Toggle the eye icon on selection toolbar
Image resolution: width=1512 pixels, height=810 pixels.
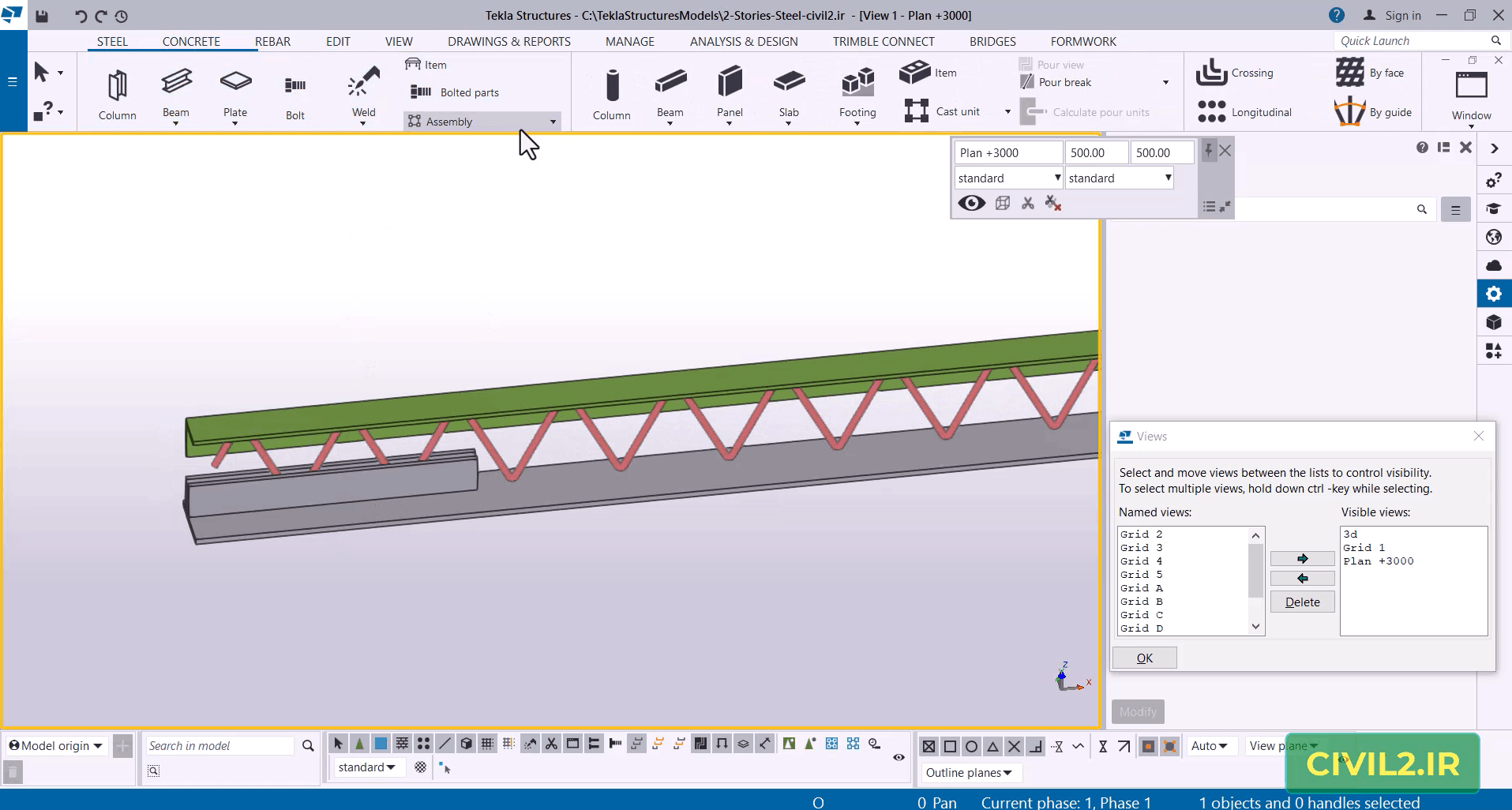[x=899, y=757]
